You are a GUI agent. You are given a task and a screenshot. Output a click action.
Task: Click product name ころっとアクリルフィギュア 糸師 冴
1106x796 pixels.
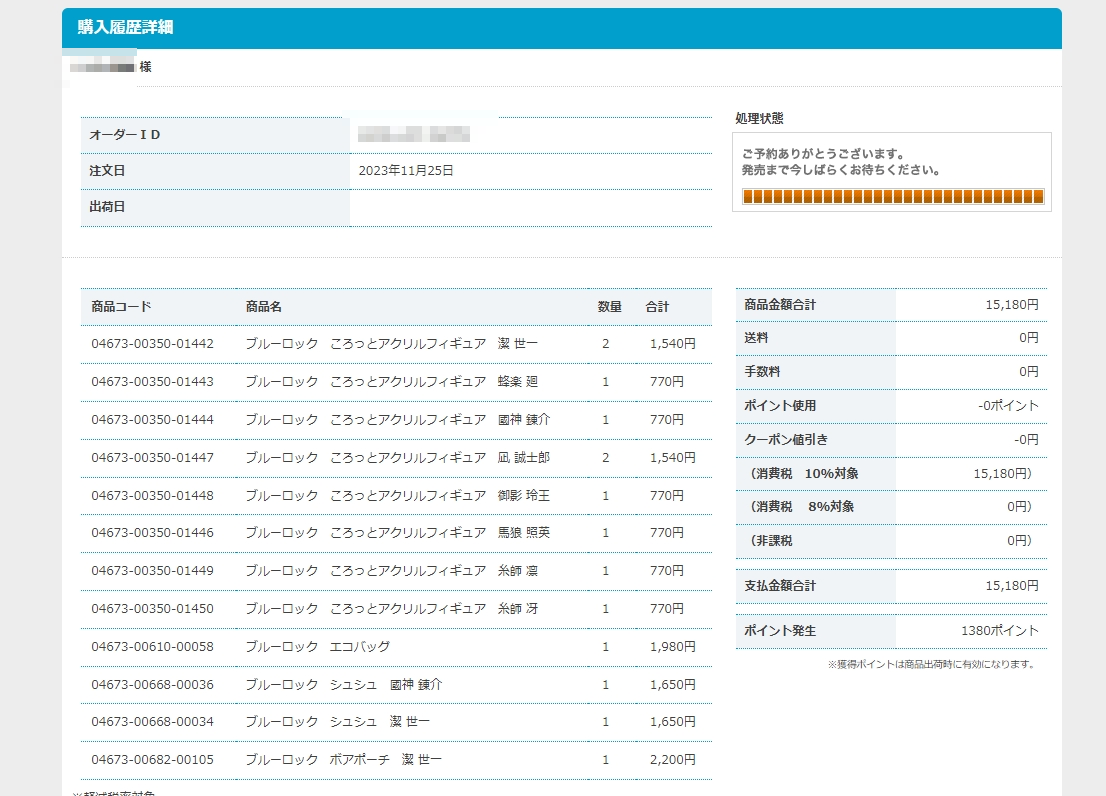click(x=434, y=608)
